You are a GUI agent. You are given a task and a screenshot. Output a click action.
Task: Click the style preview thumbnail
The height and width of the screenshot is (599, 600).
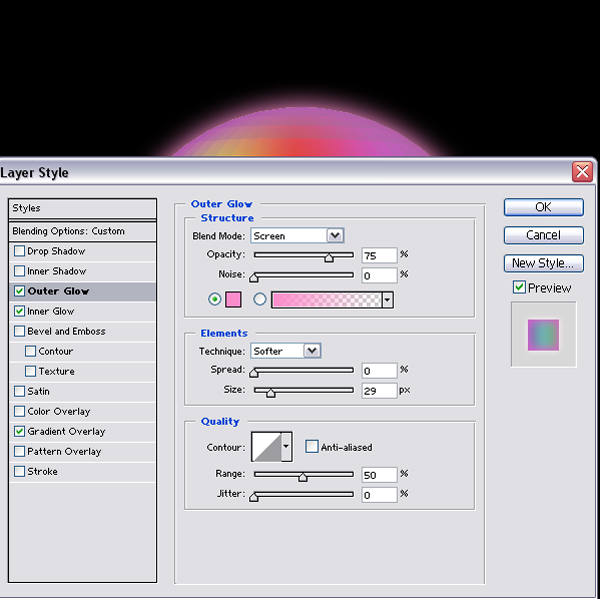coord(543,335)
